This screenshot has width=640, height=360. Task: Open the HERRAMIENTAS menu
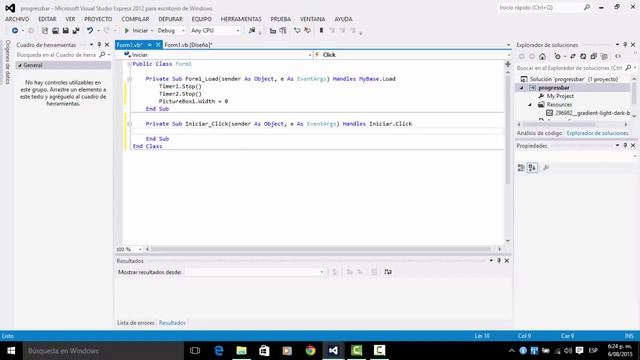click(241, 19)
